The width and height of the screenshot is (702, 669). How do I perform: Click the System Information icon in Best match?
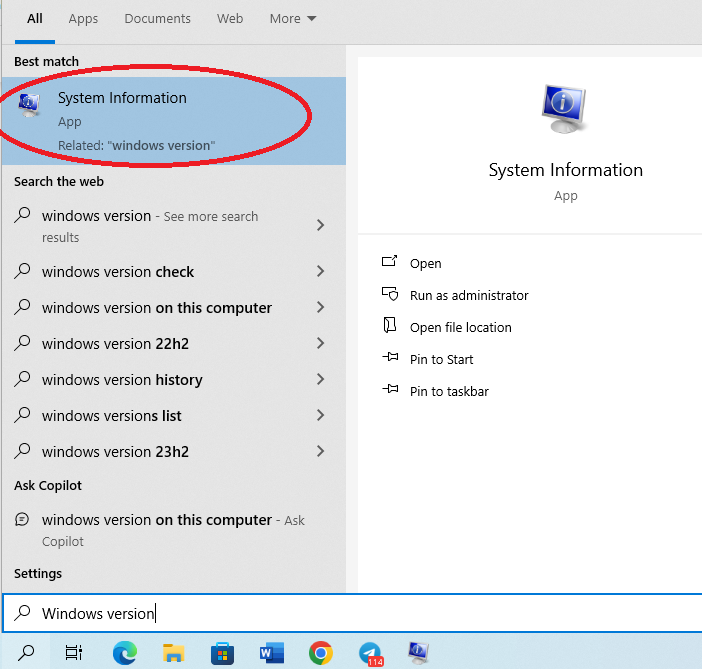[29, 105]
